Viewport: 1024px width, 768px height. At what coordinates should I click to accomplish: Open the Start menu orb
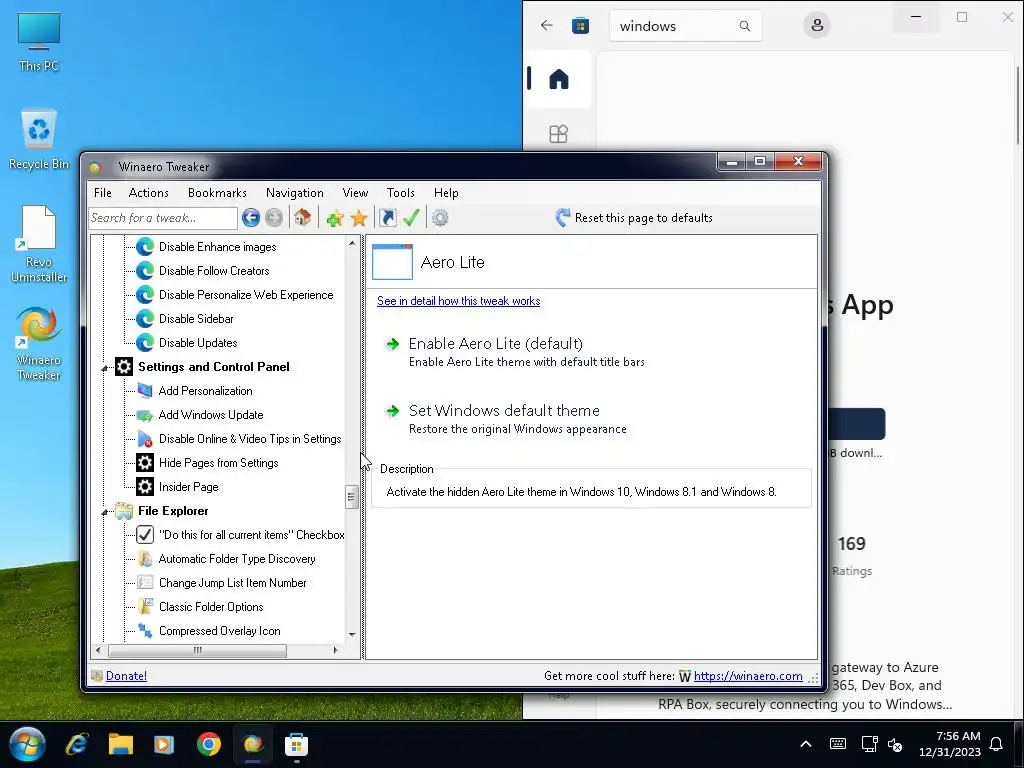coord(27,744)
